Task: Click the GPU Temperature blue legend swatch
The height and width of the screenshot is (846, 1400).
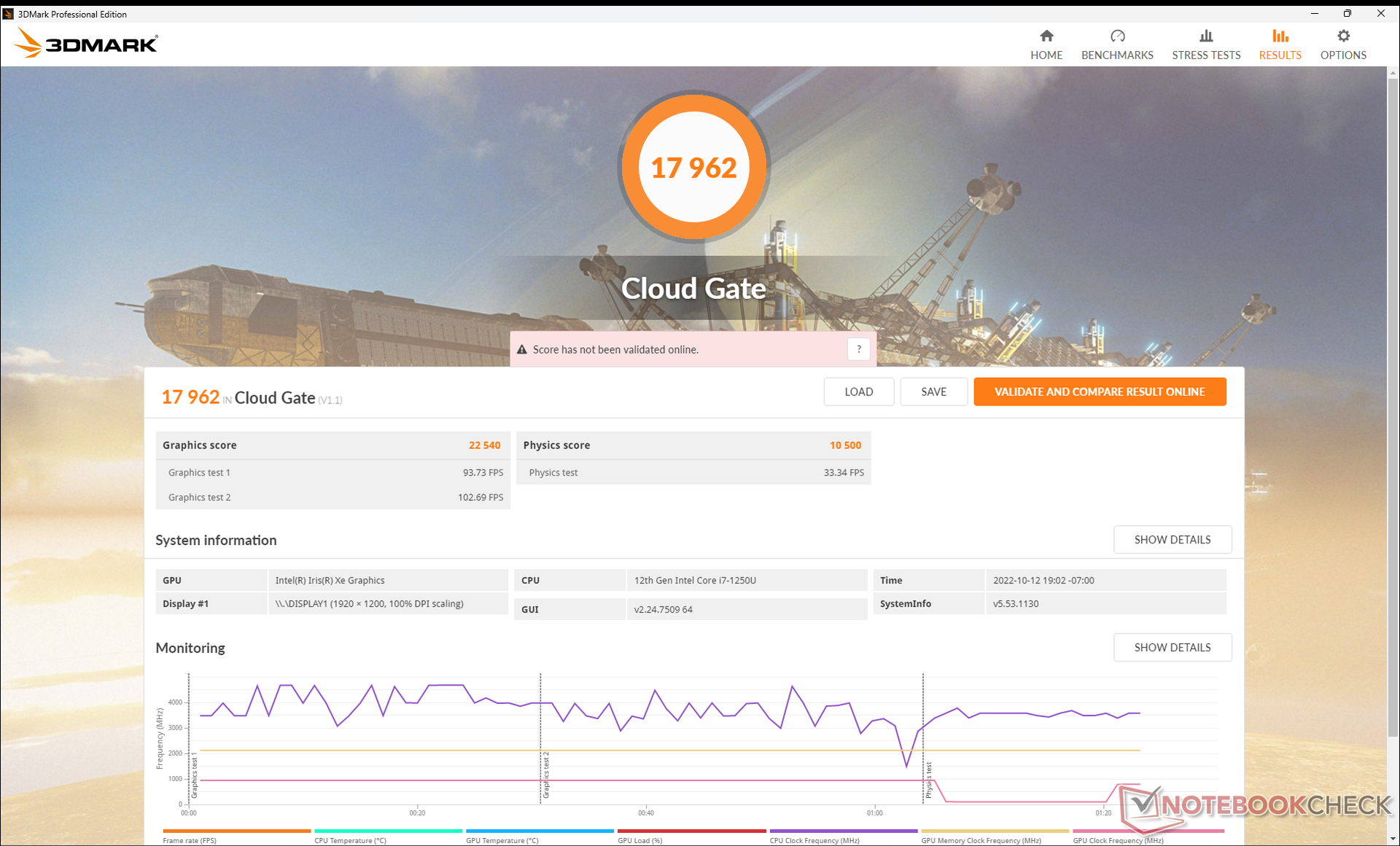Action: (x=540, y=831)
